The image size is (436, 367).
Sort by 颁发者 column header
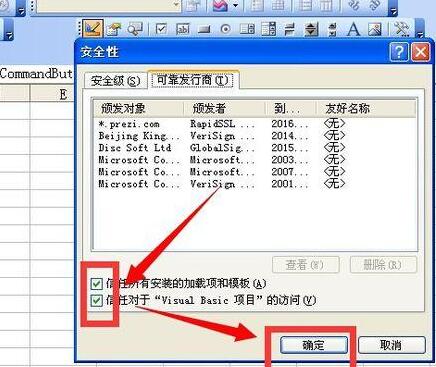pyautogui.click(x=224, y=108)
